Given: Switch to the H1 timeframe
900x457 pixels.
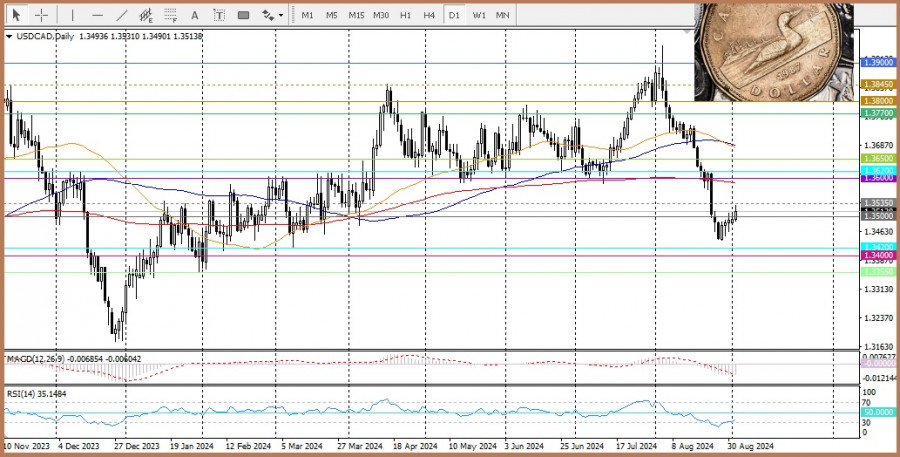Looking at the screenshot, I should coord(405,15).
